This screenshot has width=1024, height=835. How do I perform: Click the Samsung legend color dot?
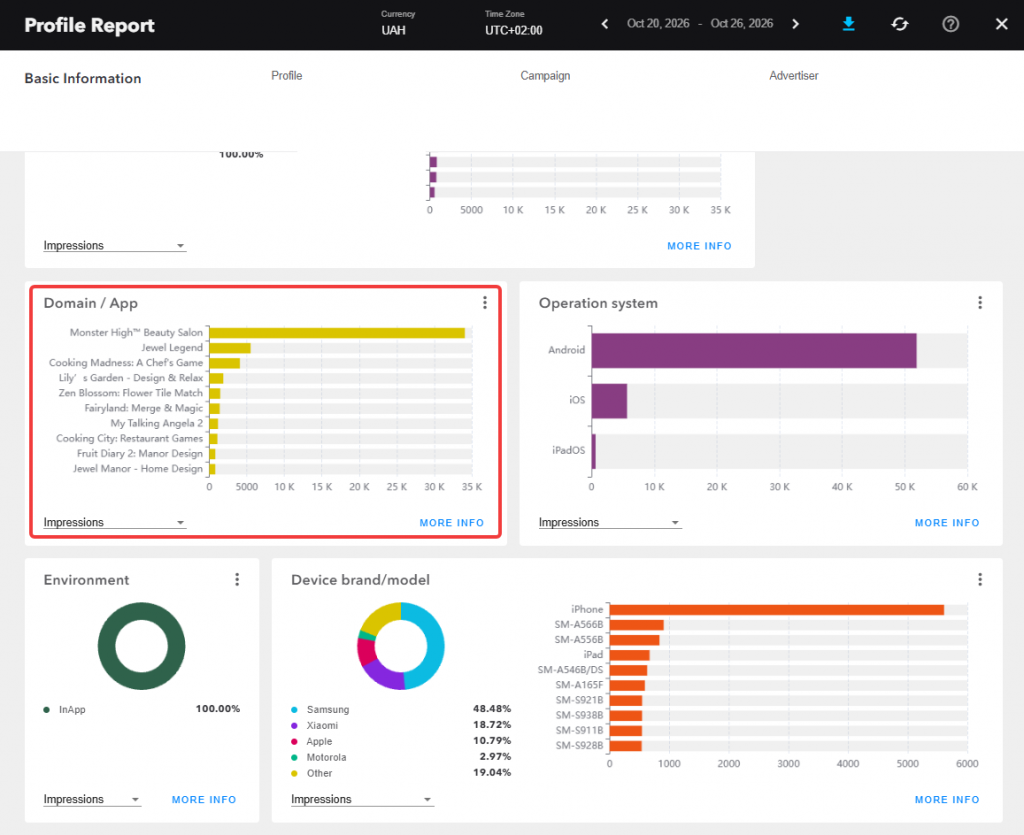tap(294, 710)
